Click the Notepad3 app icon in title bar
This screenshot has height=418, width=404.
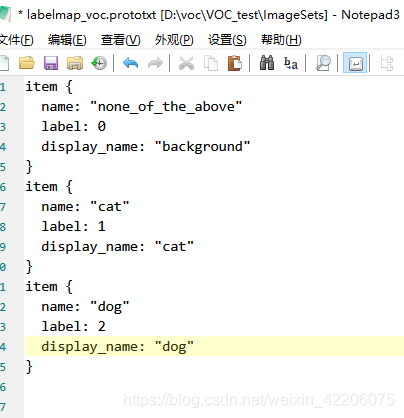click(5, 14)
